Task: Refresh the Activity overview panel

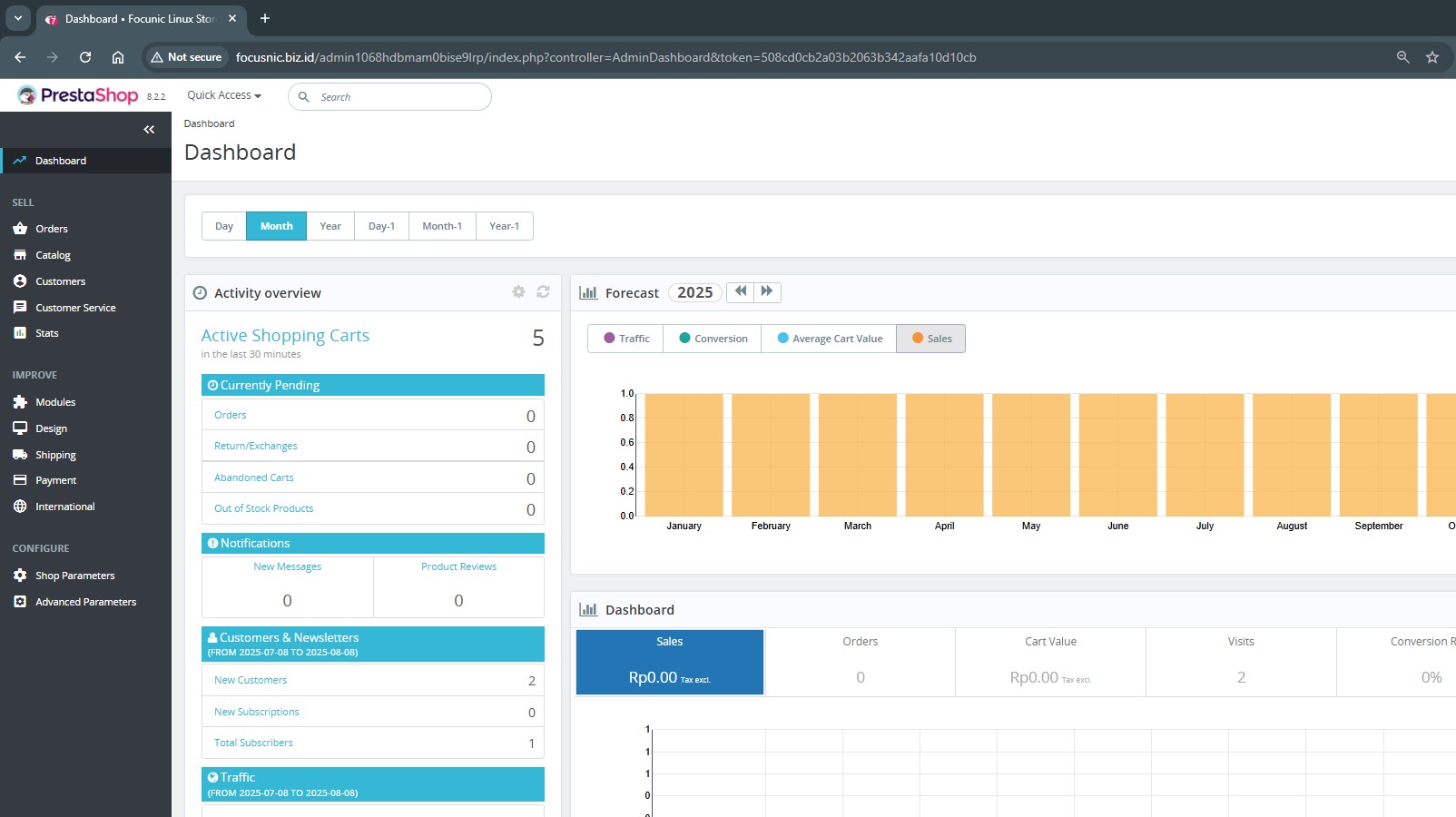Action: [x=543, y=291]
